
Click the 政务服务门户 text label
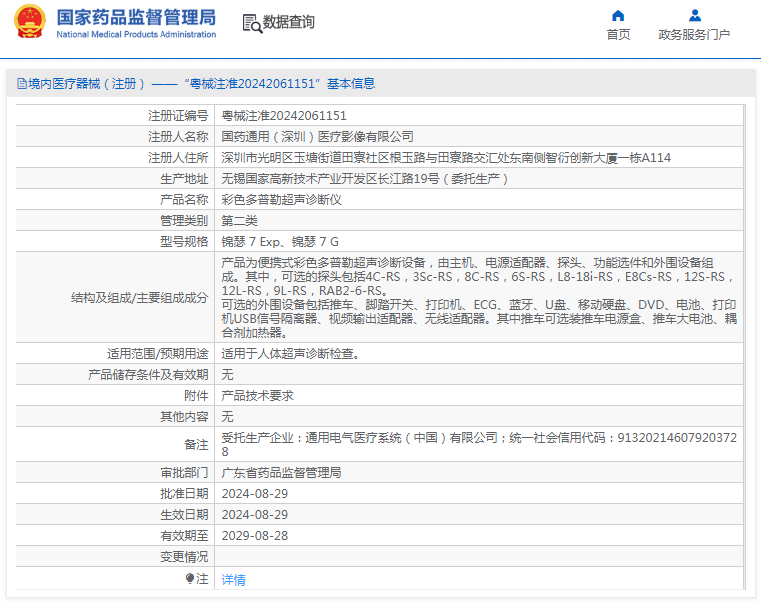point(694,35)
